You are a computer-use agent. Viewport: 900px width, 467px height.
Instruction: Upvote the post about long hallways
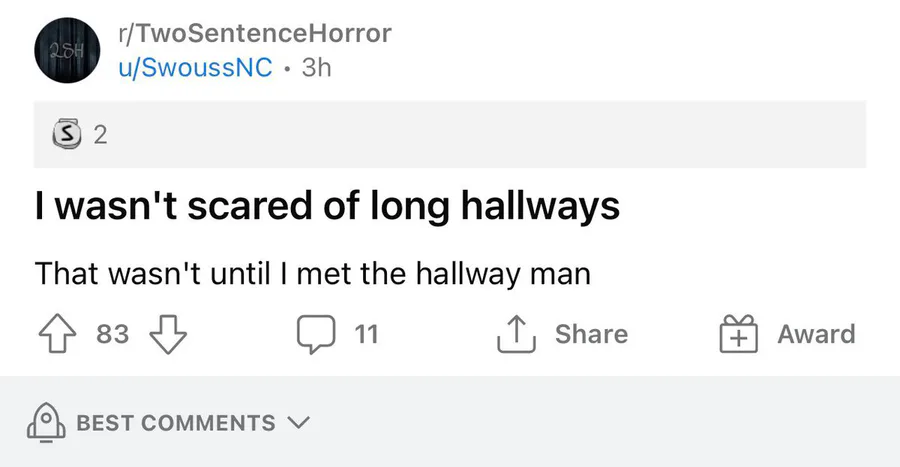59,334
